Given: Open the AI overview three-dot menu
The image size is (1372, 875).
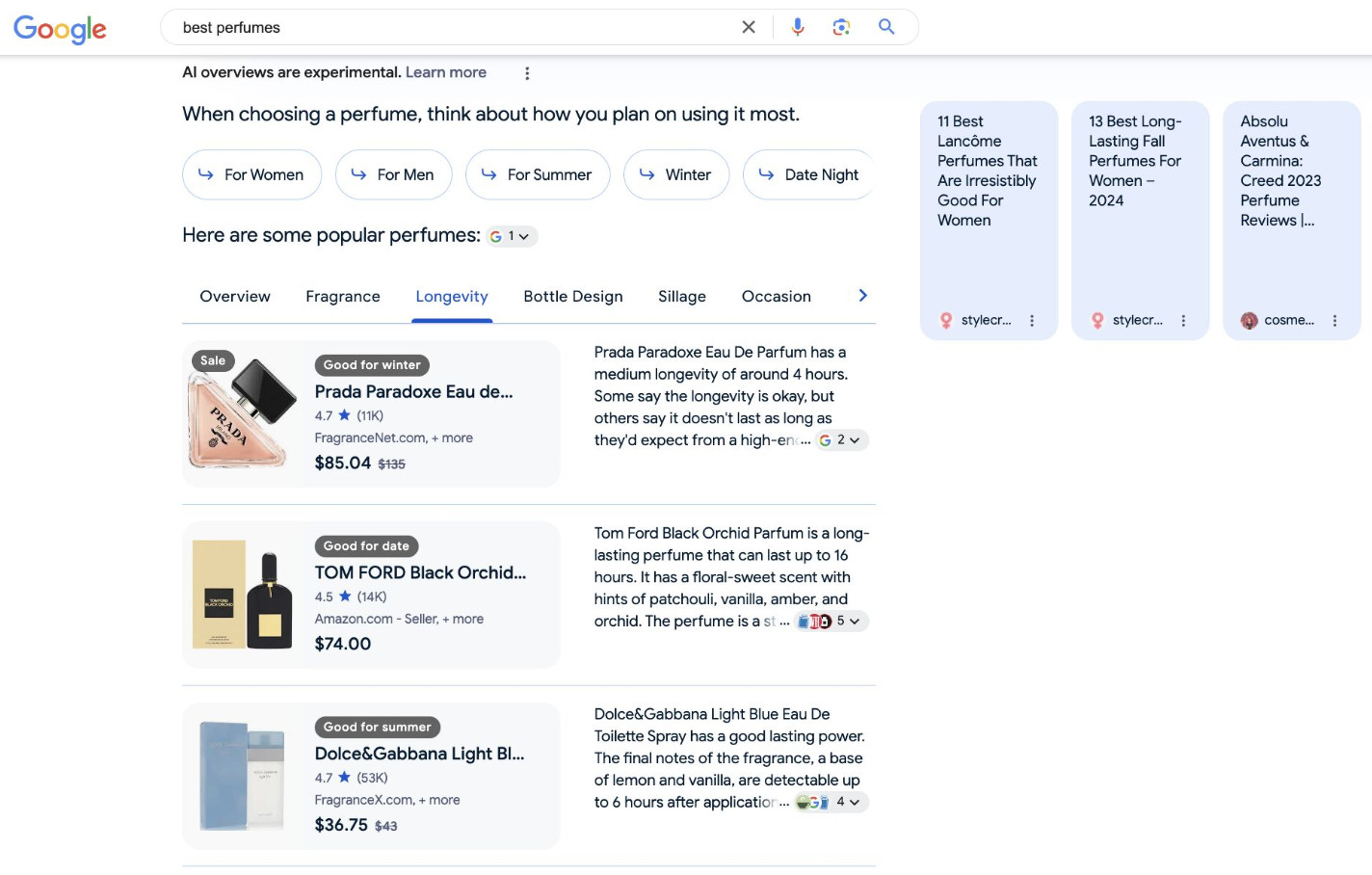Looking at the screenshot, I should (x=527, y=72).
